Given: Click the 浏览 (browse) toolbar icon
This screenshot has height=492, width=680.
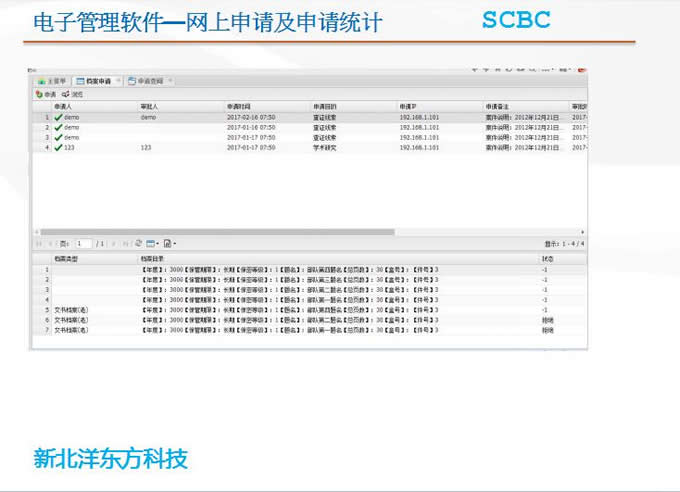Looking at the screenshot, I should tap(66, 94).
